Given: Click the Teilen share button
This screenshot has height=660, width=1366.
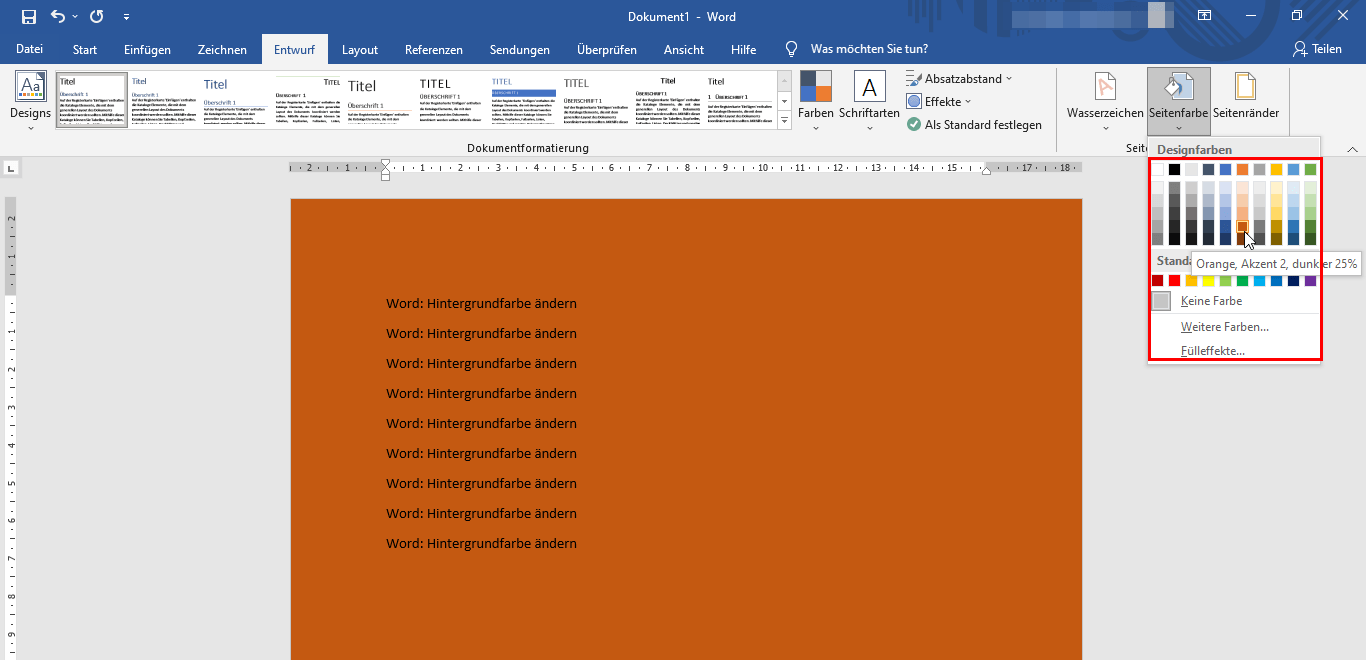Looking at the screenshot, I should 1317,49.
